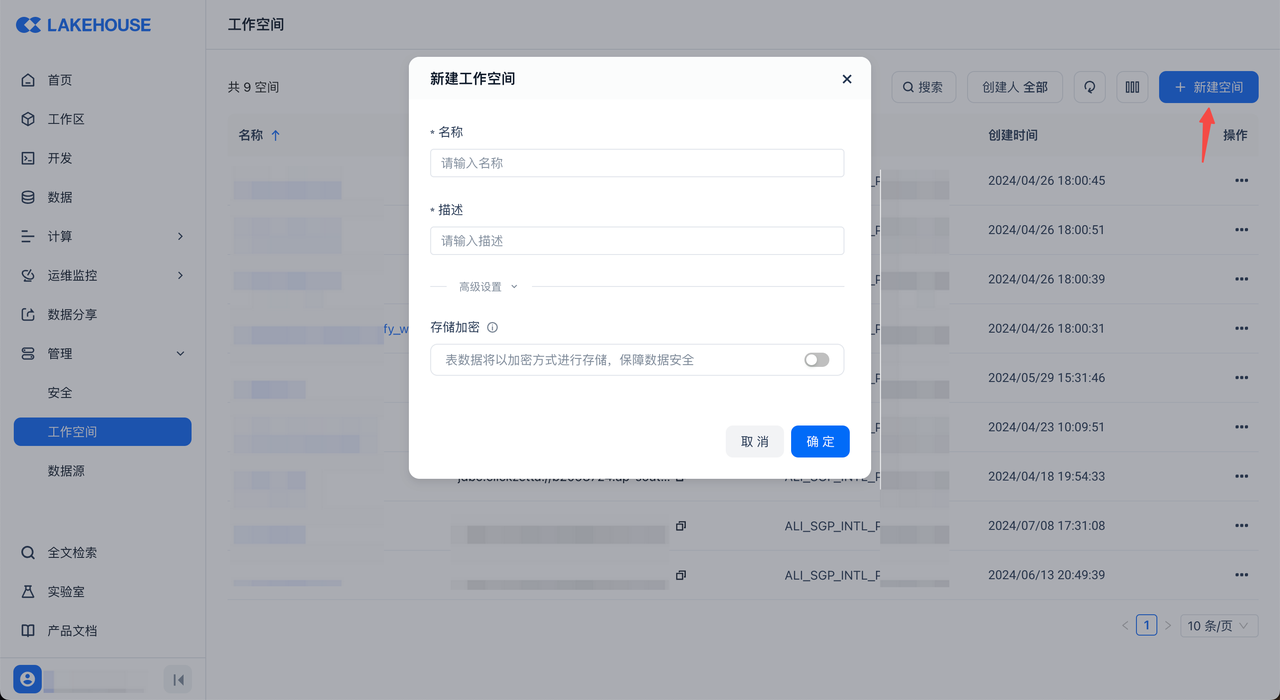The height and width of the screenshot is (700, 1280).
Task: Select 安全 under the 管理 menu
Action: click(60, 393)
